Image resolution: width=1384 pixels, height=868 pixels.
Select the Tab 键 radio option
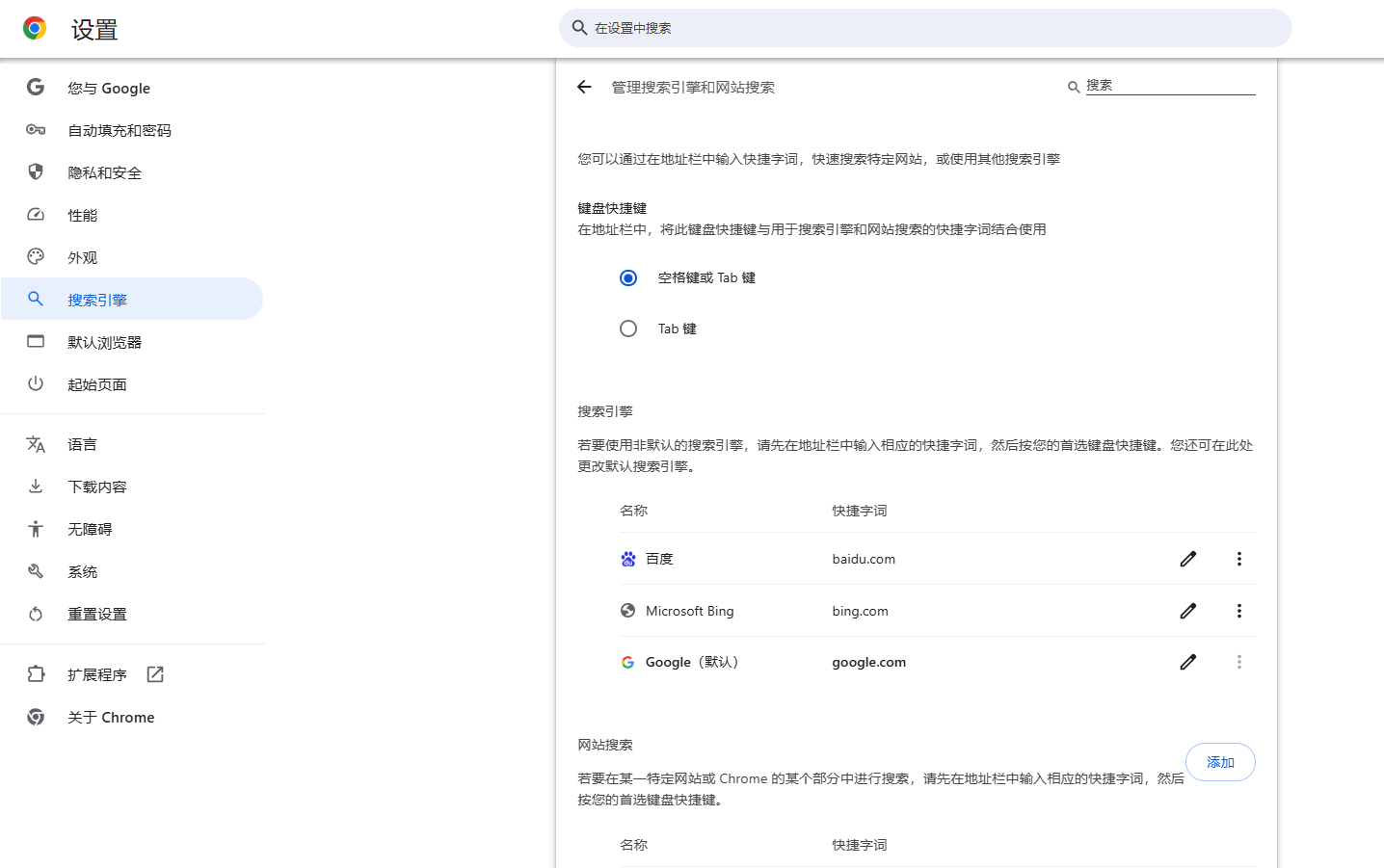[x=628, y=329]
